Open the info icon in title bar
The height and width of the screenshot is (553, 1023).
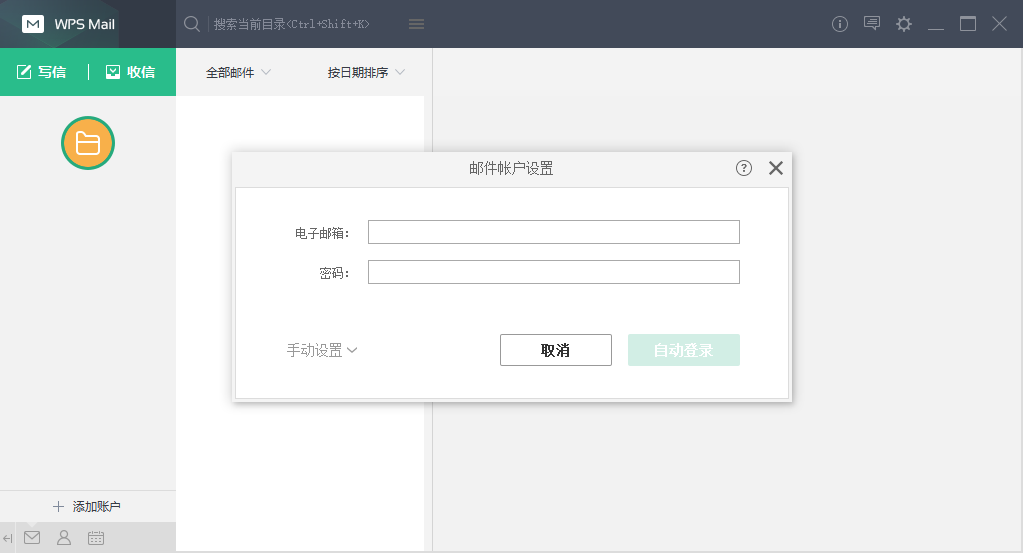tap(840, 24)
